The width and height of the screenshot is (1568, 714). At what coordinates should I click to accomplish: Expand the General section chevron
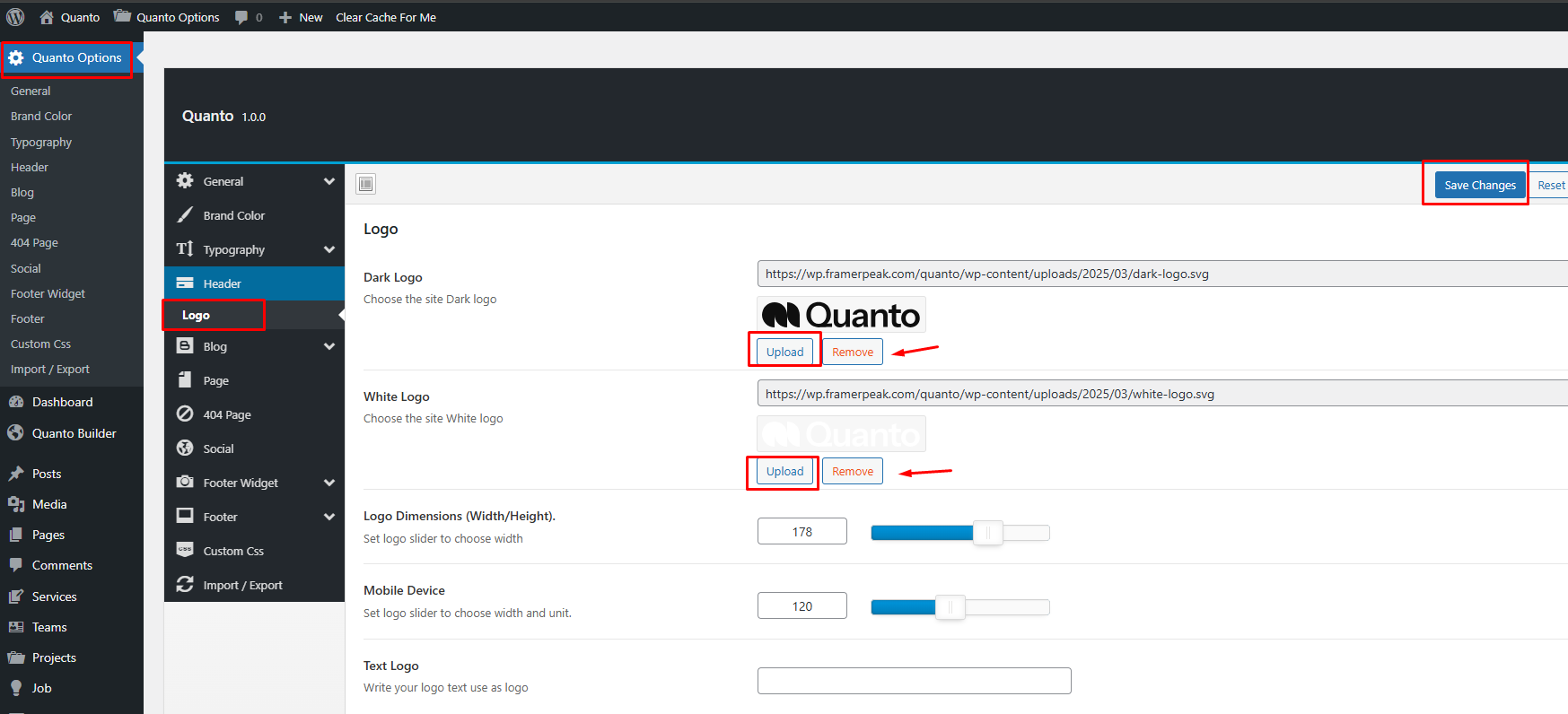[329, 181]
